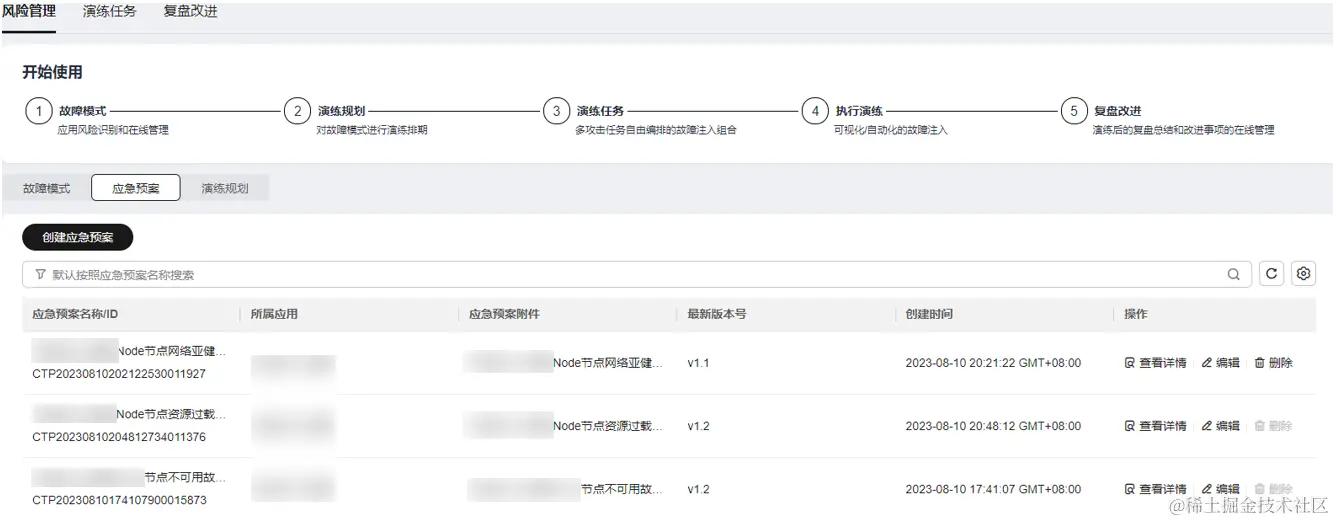The height and width of the screenshot is (522, 1335).
Task: Click the 操作 column header
Action: [1136, 314]
